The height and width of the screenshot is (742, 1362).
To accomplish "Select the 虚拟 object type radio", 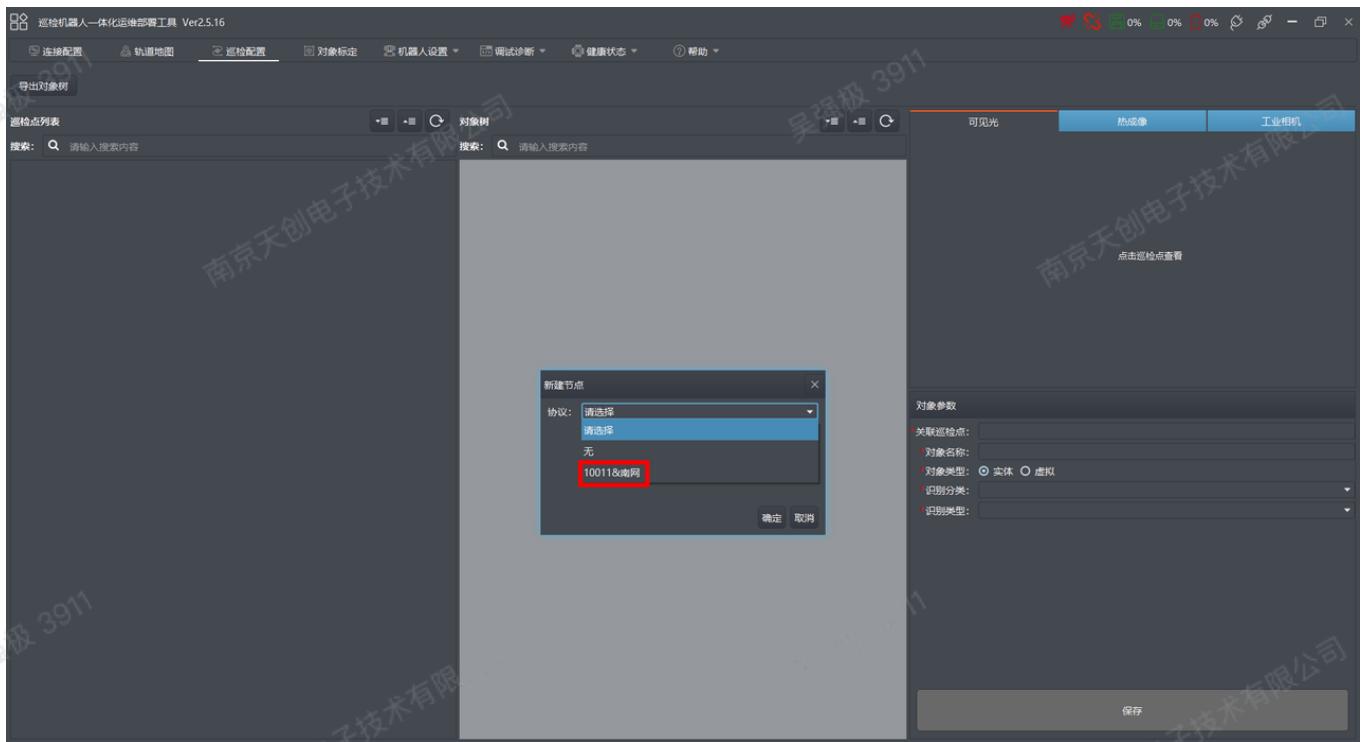I will [x=1025, y=471].
